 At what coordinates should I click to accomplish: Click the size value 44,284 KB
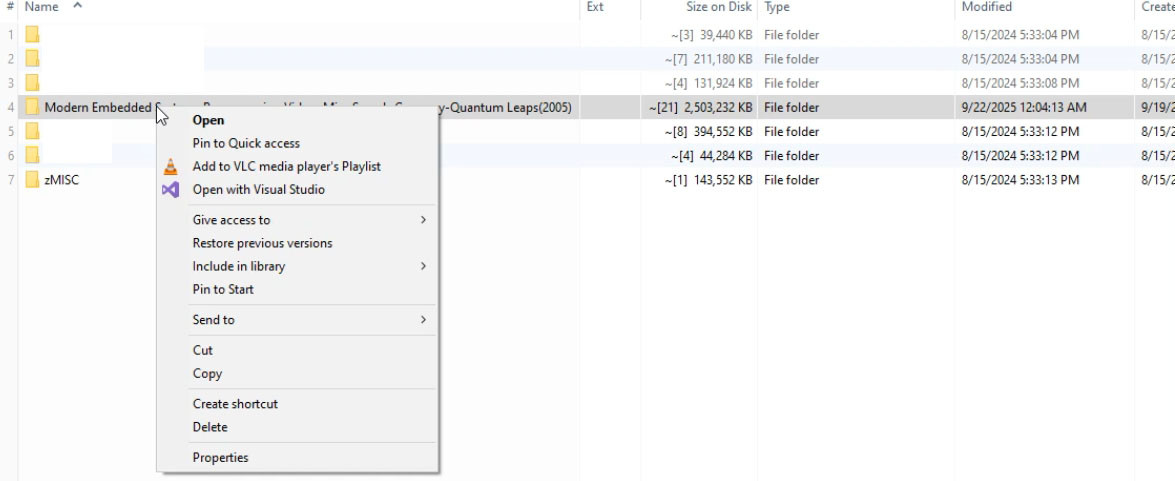(x=728, y=155)
